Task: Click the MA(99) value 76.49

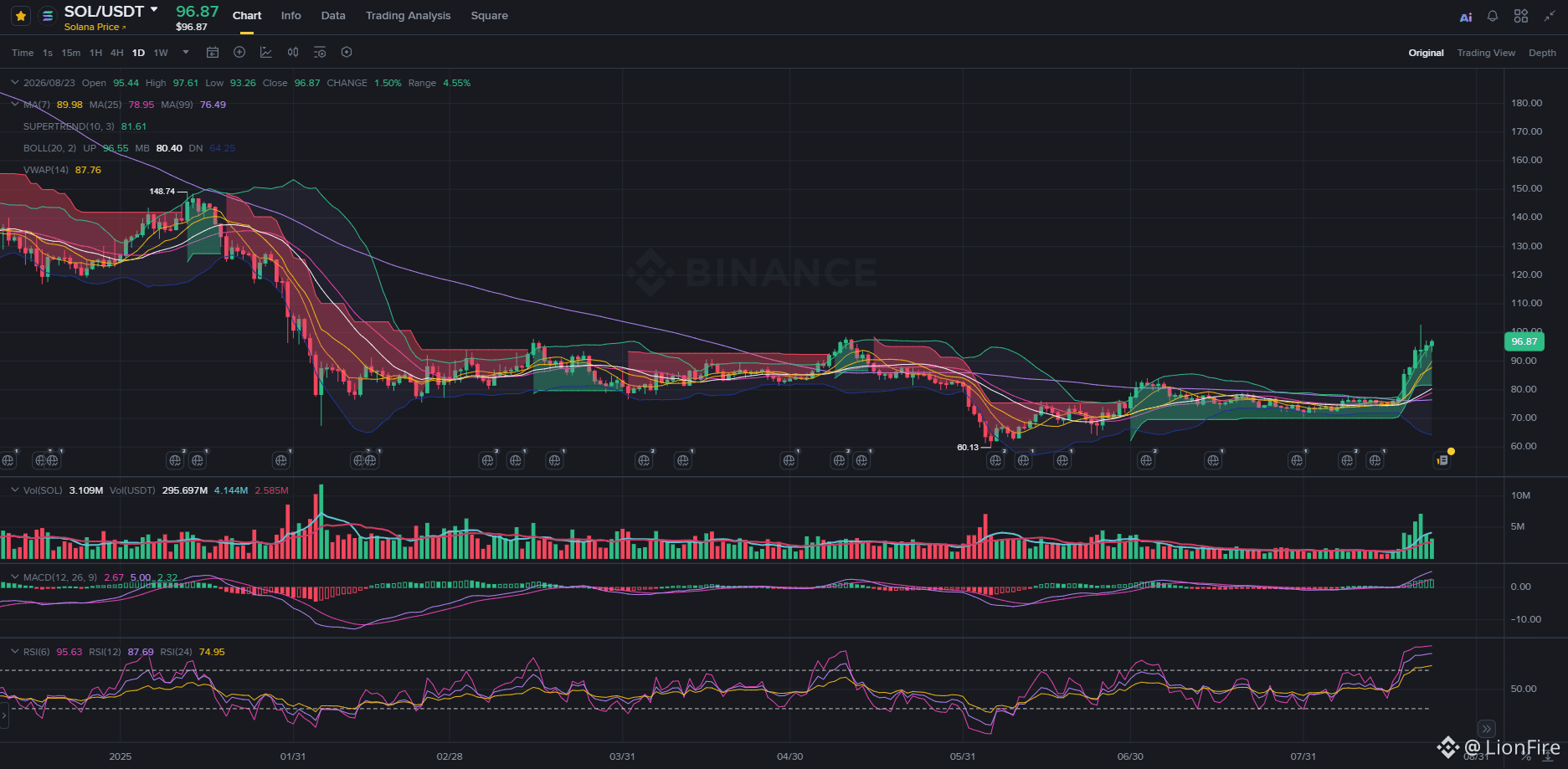Action: (213, 105)
